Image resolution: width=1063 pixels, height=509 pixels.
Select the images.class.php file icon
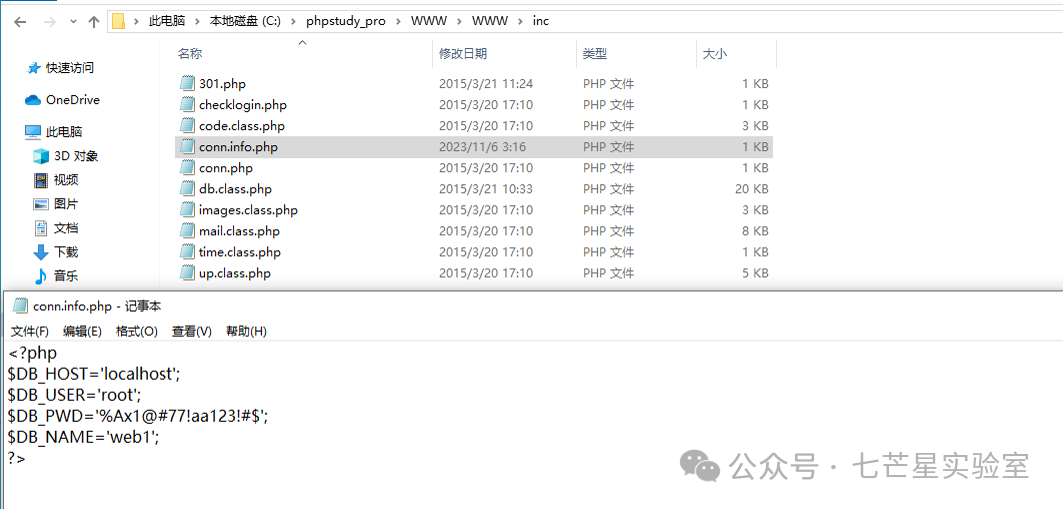187,209
